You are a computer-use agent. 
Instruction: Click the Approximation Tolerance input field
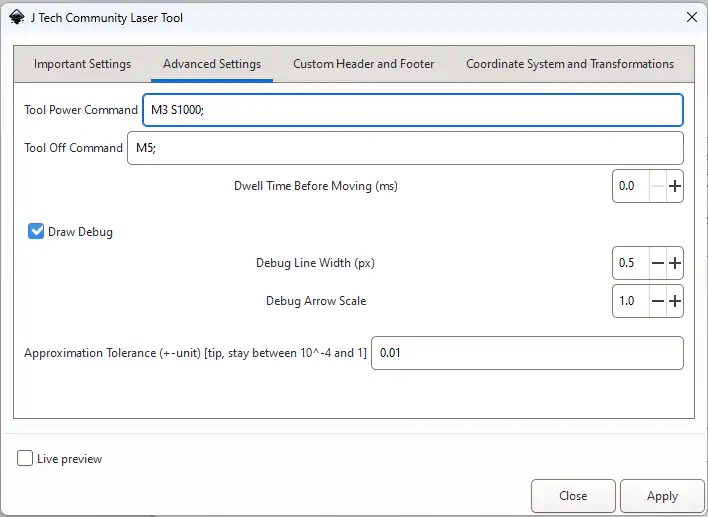(527, 353)
